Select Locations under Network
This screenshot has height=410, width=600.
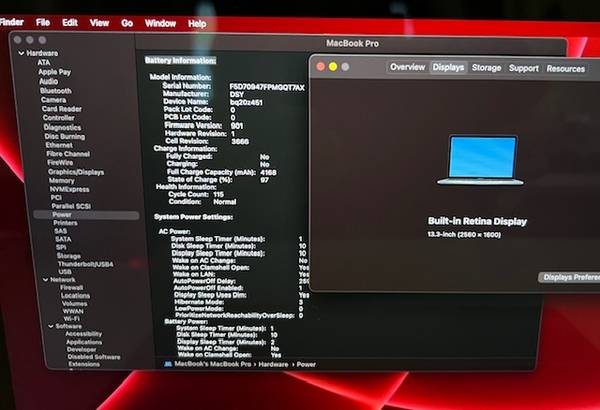click(75, 296)
